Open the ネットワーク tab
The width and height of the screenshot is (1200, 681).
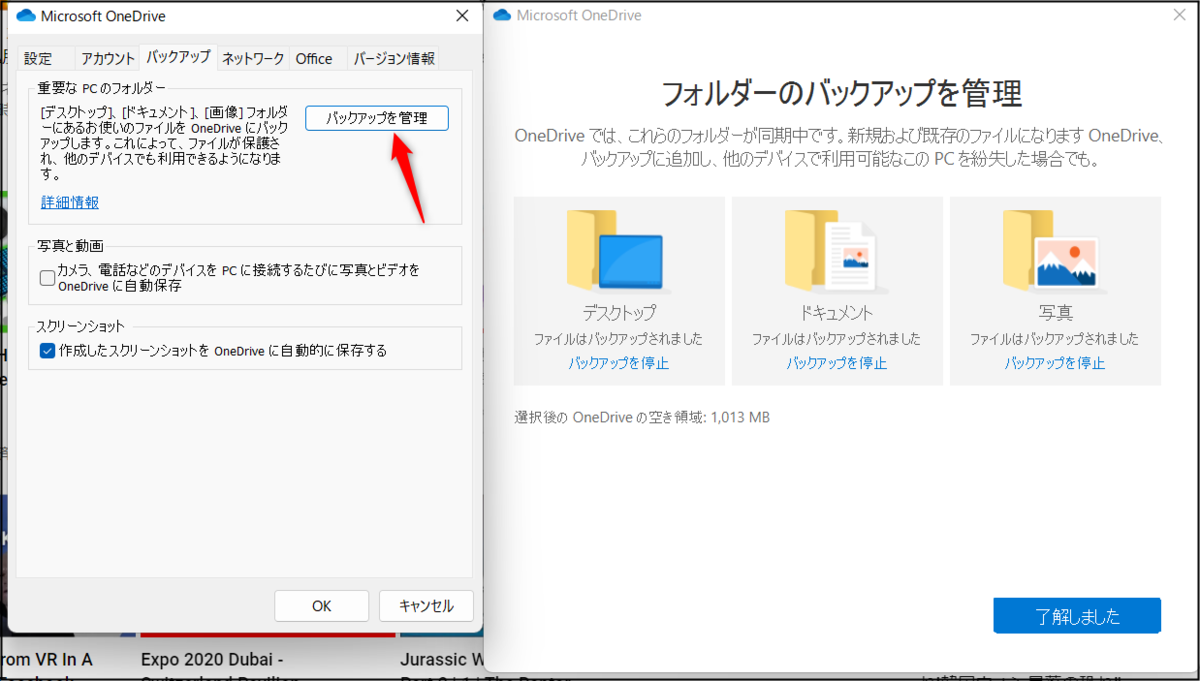pos(253,58)
